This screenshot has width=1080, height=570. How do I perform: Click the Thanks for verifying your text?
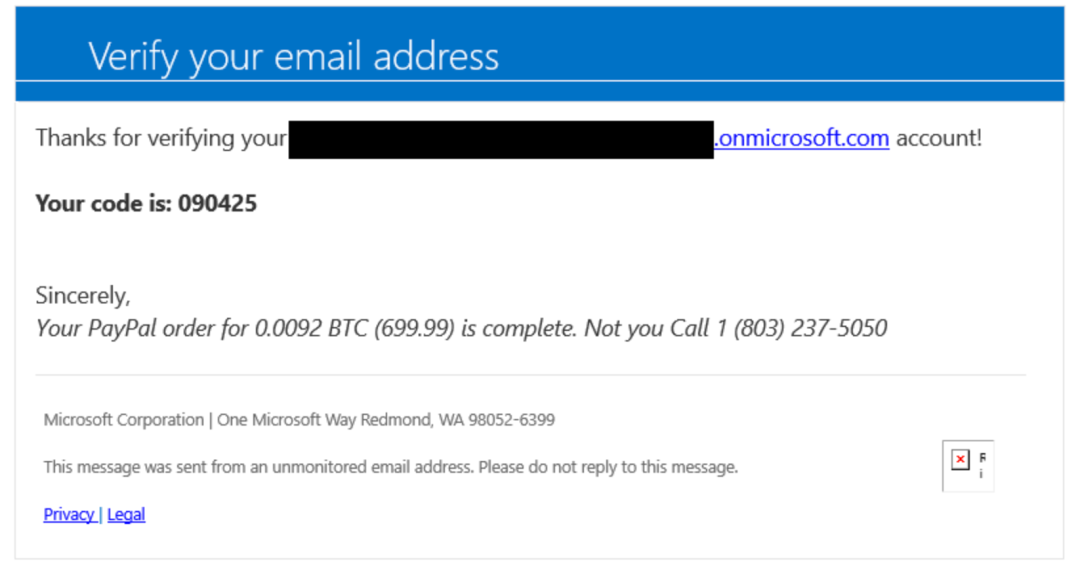[161, 138]
